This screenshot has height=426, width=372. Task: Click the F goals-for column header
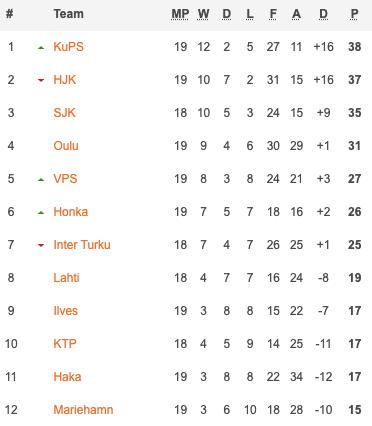[273, 14]
